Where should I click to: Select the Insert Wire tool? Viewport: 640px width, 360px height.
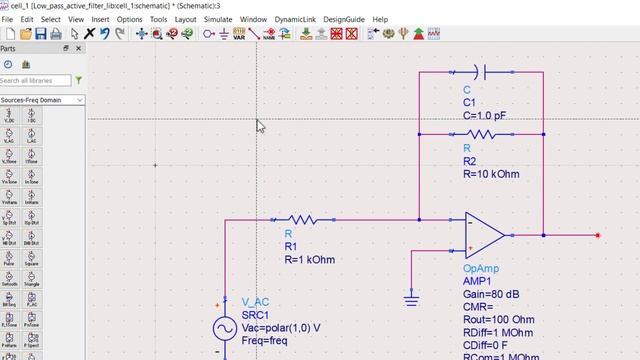254,34
